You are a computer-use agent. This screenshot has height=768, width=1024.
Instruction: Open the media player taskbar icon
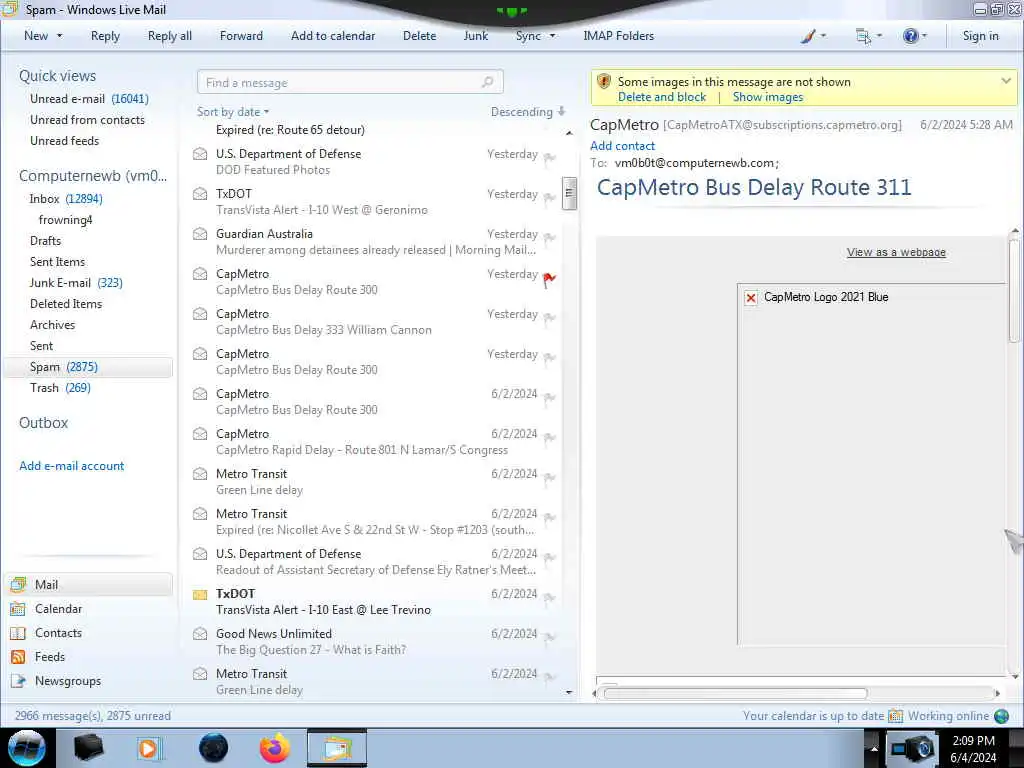[x=149, y=748]
